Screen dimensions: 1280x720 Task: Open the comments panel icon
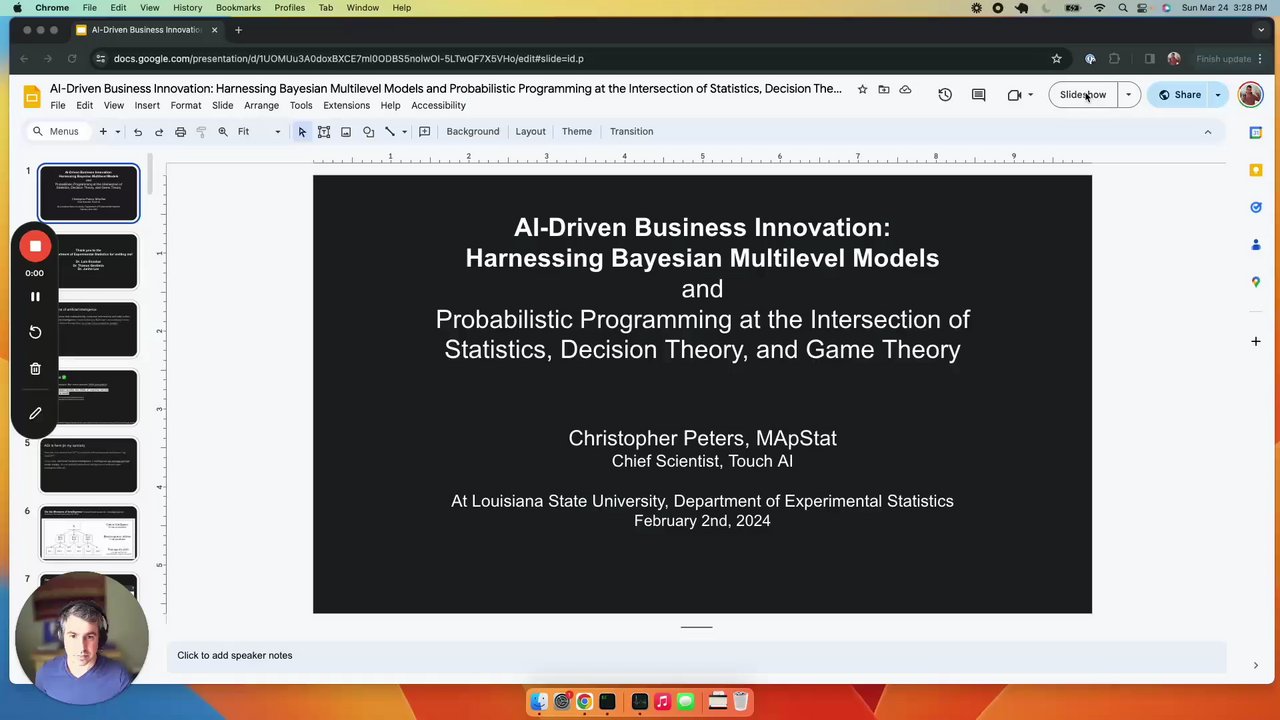pos(979,95)
